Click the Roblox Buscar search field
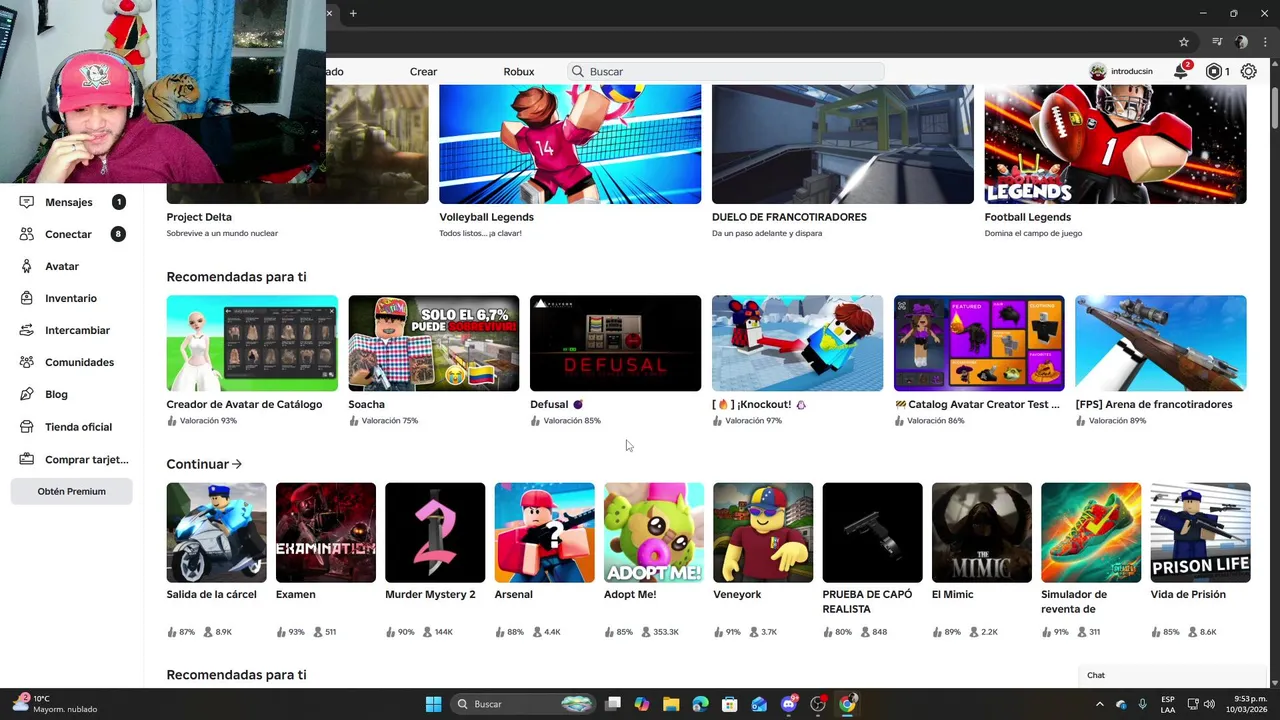Image resolution: width=1280 pixels, height=720 pixels. pyautogui.click(x=726, y=72)
